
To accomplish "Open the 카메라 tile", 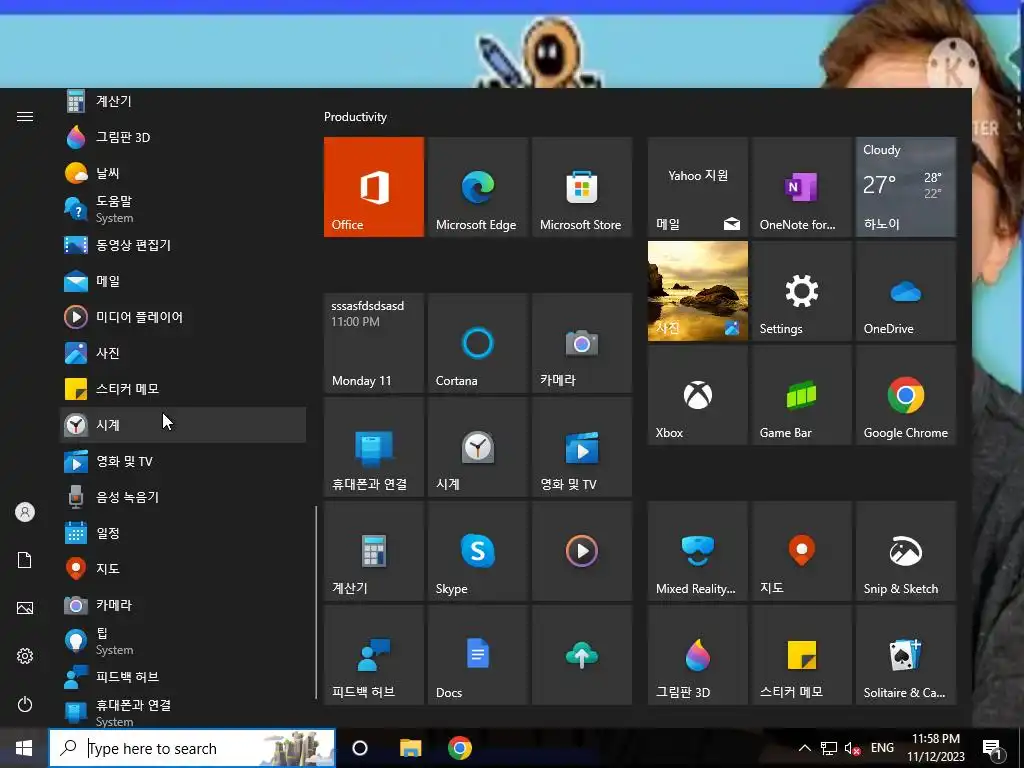I will coord(582,343).
